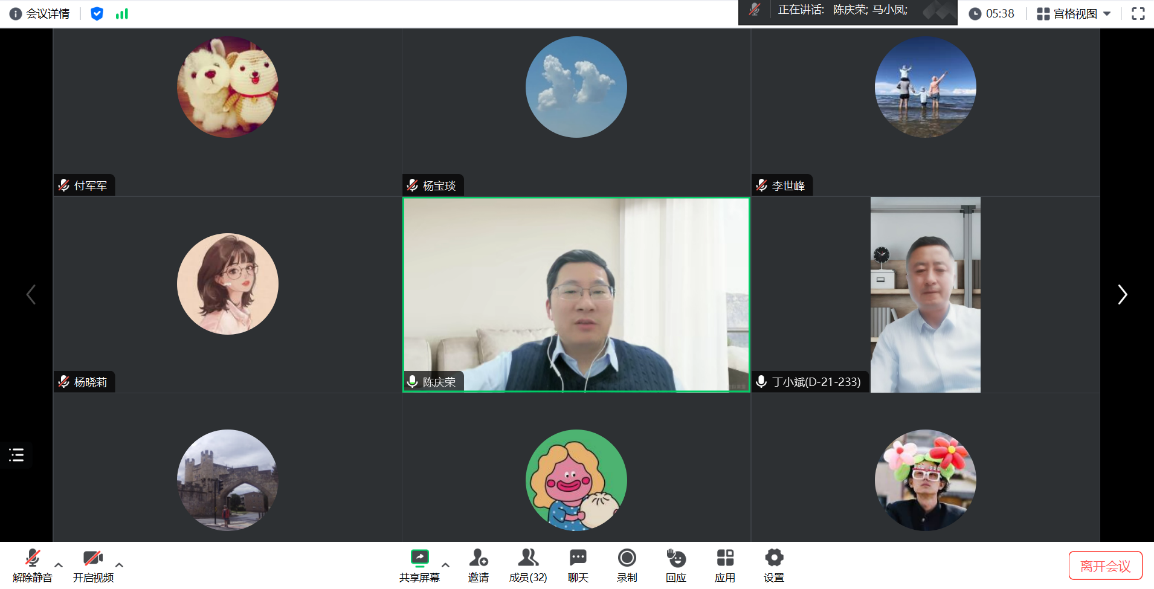Turn on the camera via 开启视频
This screenshot has height=589, width=1154.
[x=93, y=565]
